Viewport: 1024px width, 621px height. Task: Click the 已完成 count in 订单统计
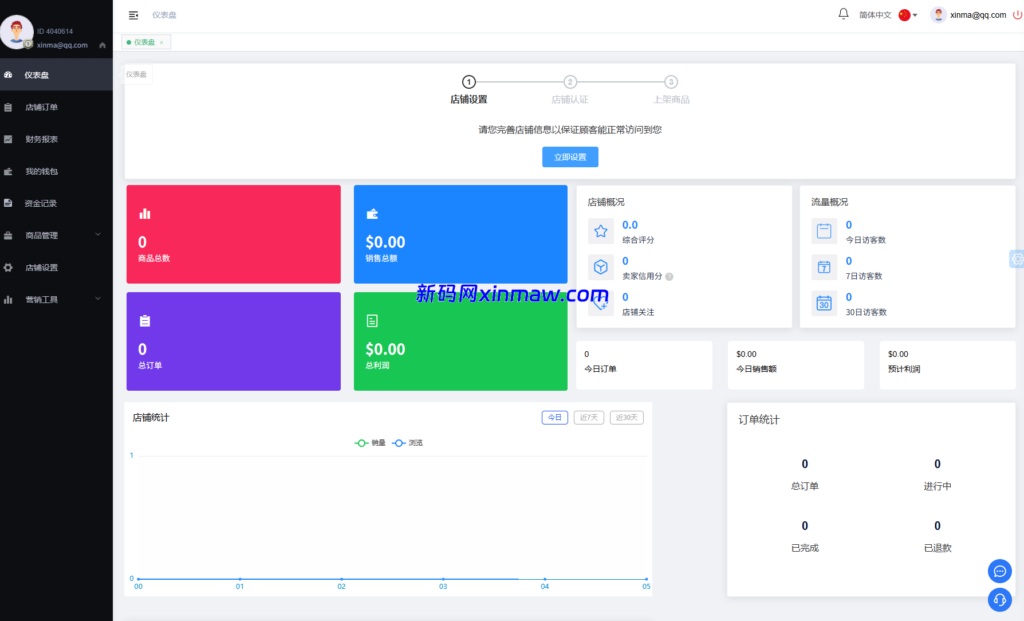tap(805, 526)
